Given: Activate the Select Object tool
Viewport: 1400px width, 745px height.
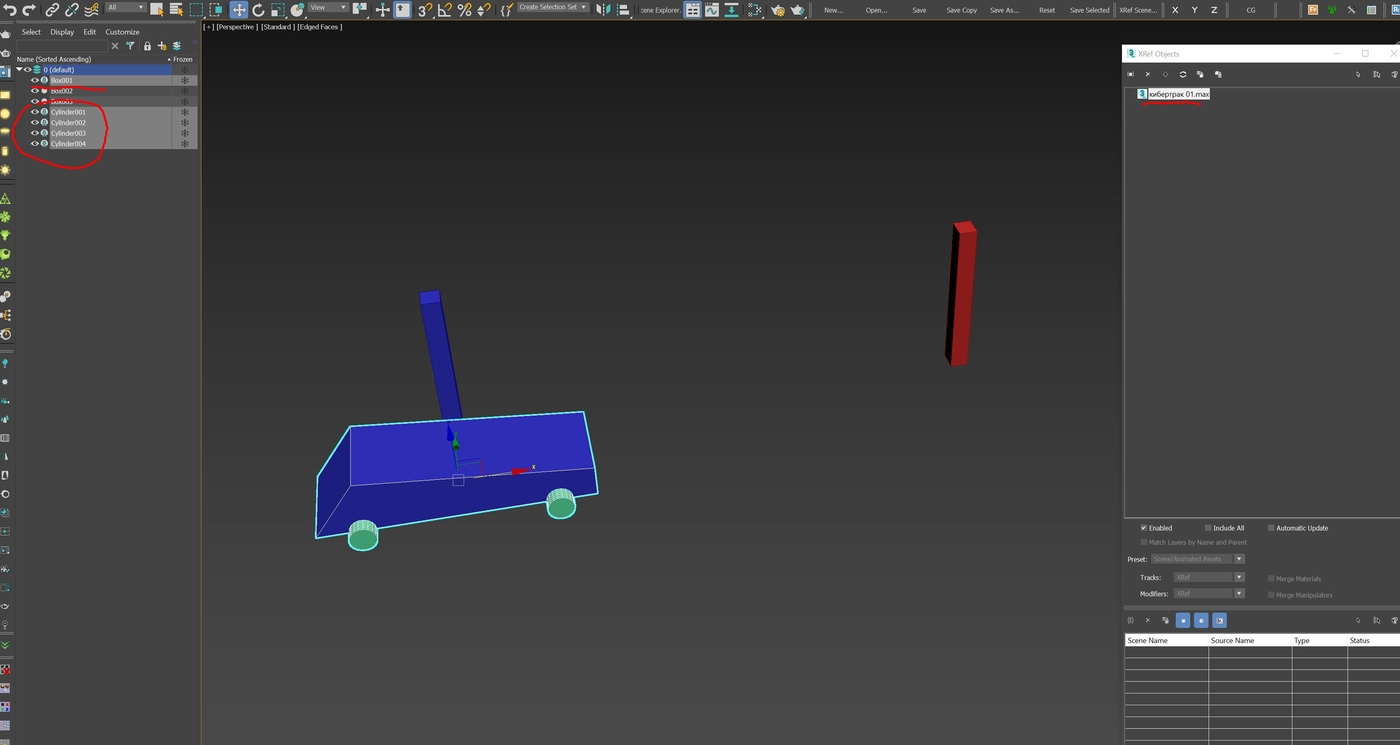Looking at the screenshot, I should pyautogui.click(x=156, y=9).
